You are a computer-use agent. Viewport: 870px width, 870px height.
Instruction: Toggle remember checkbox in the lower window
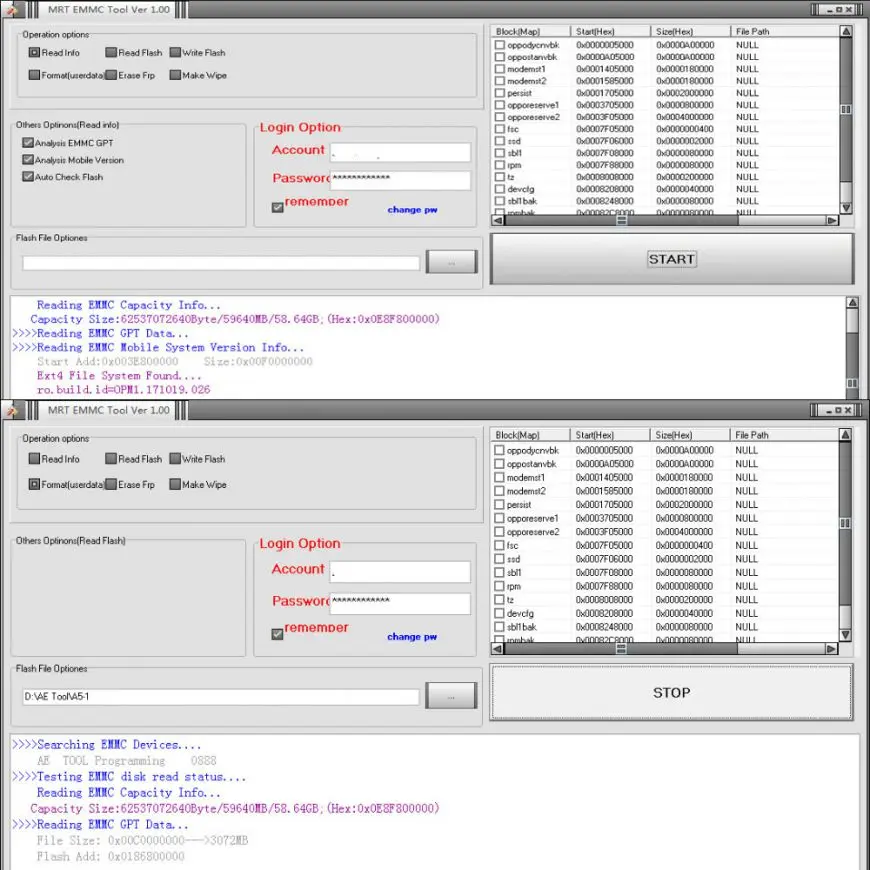[277, 634]
